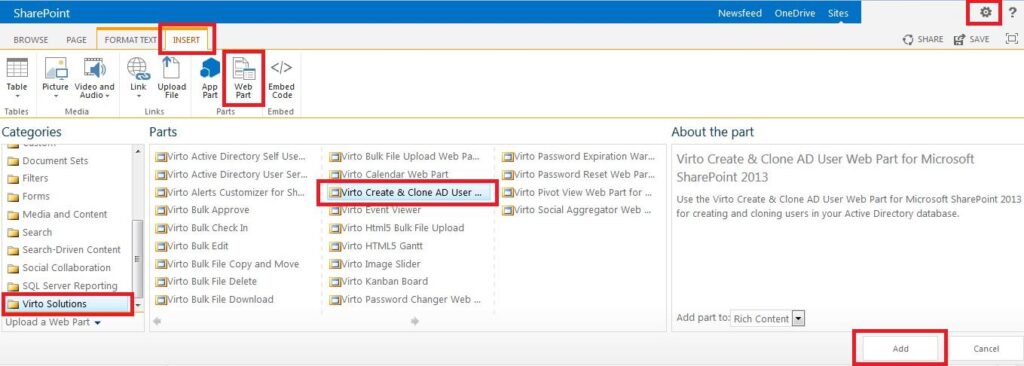Go to the previous parts page arrow
1024x366 pixels.
coord(157,321)
